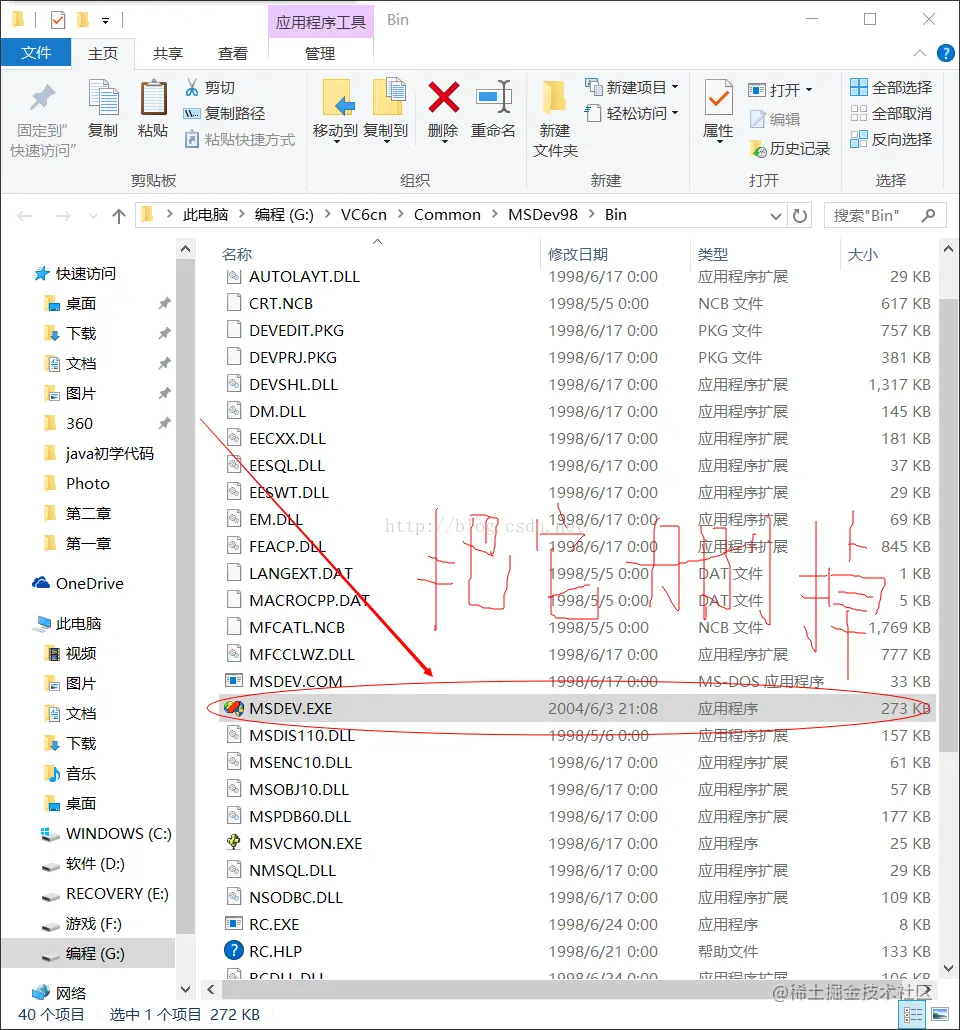Viewport: 960px width, 1030px height.
Task: Click the Cut scissors button
Action: (210, 87)
